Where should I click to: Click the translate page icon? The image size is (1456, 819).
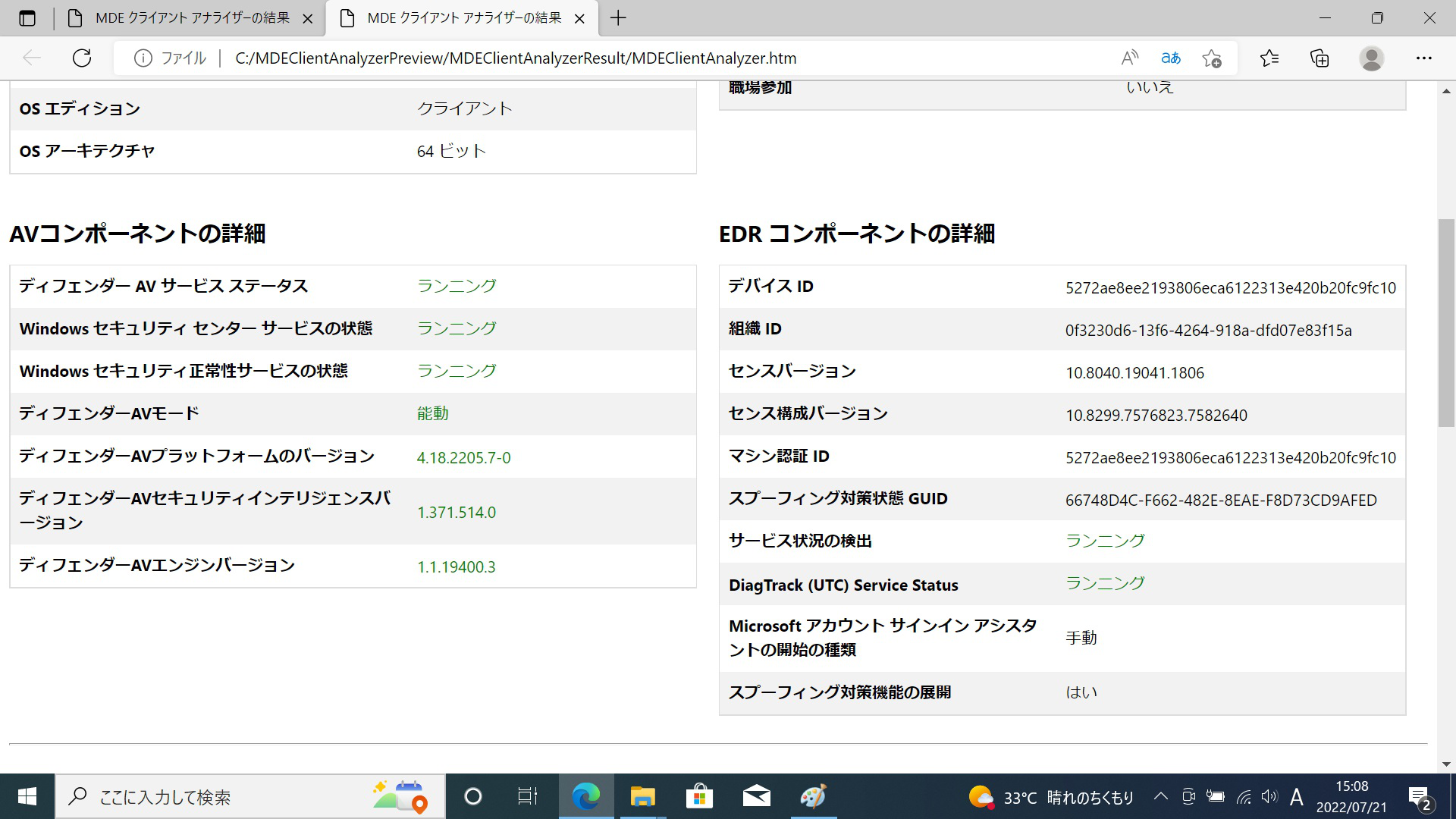[1170, 58]
